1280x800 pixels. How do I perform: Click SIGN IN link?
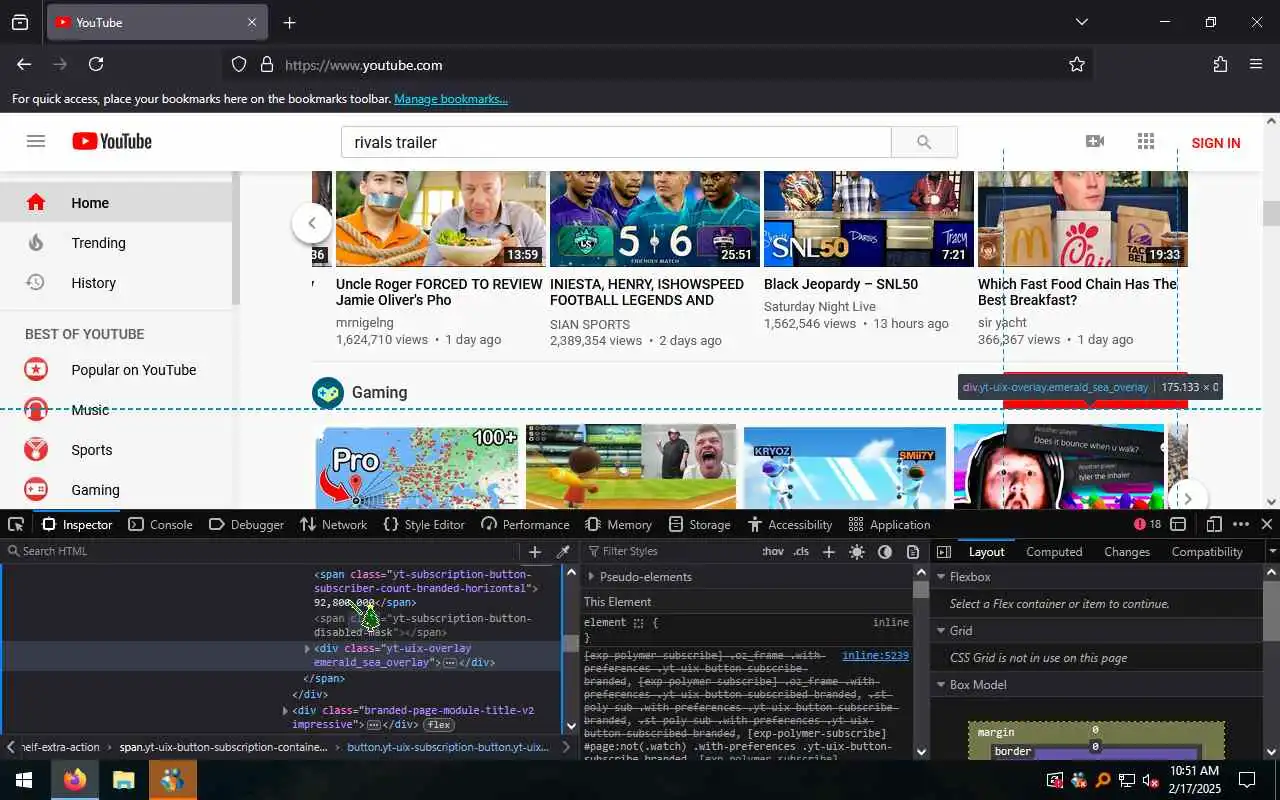(1216, 143)
